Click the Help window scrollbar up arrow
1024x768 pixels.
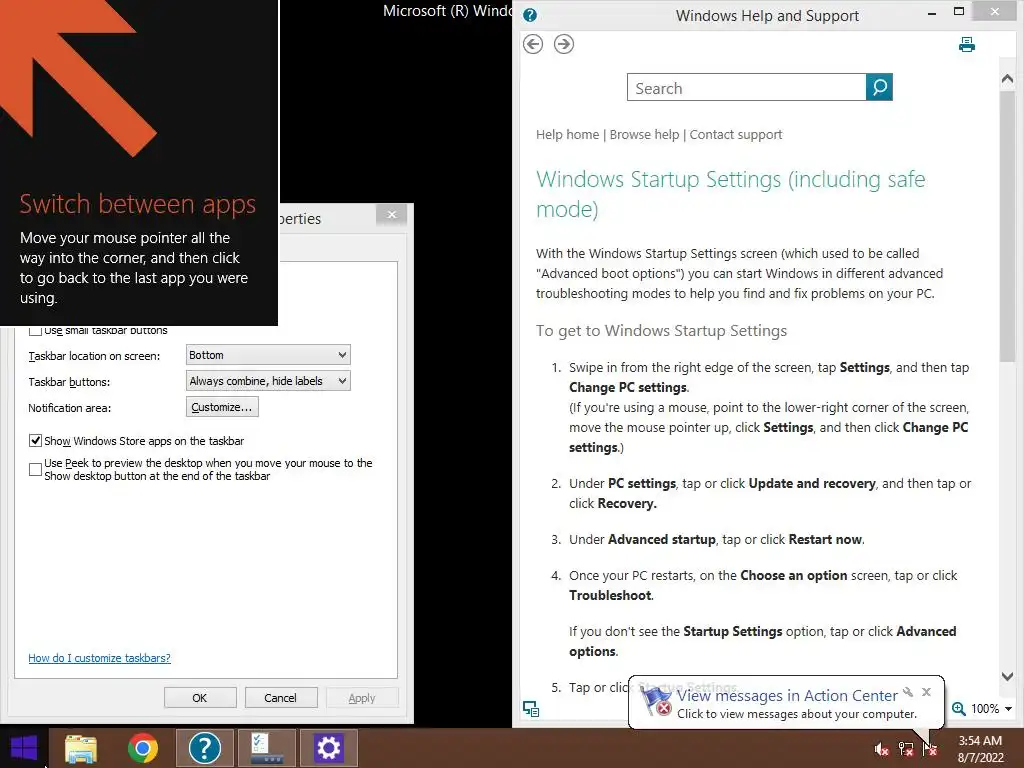tap(1008, 80)
